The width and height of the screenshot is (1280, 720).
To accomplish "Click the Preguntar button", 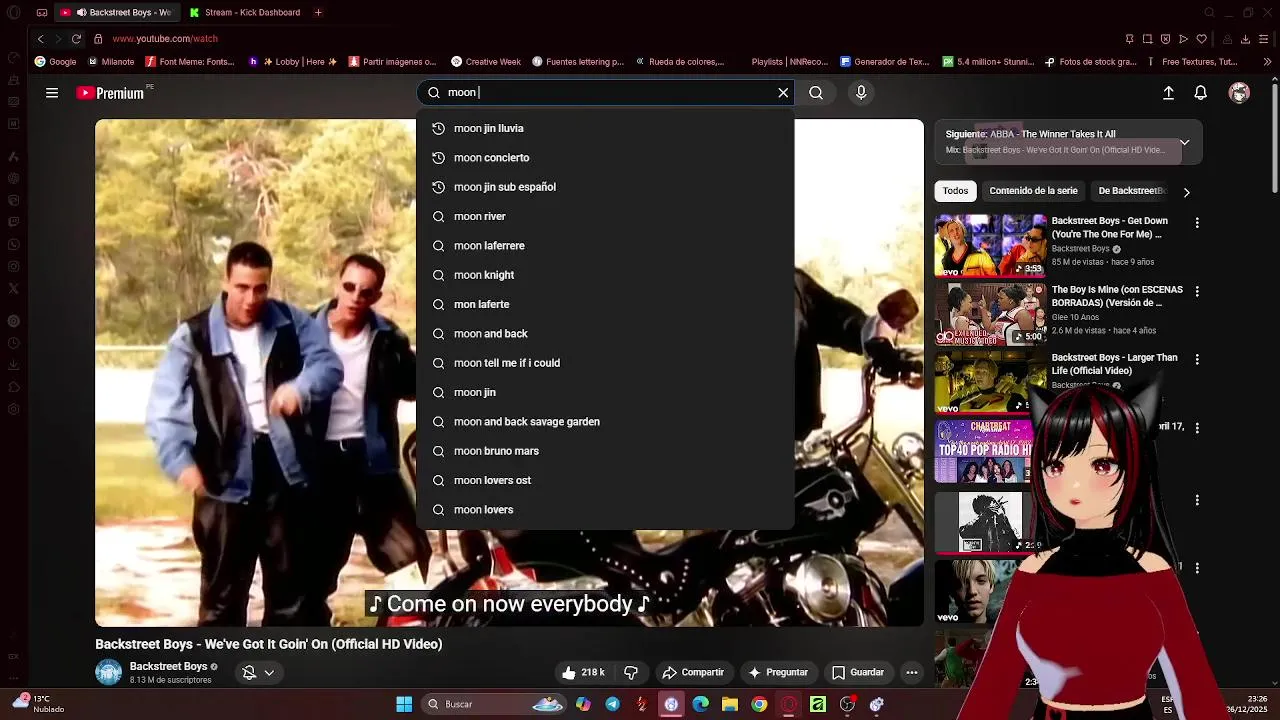I will tap(777, 672).
